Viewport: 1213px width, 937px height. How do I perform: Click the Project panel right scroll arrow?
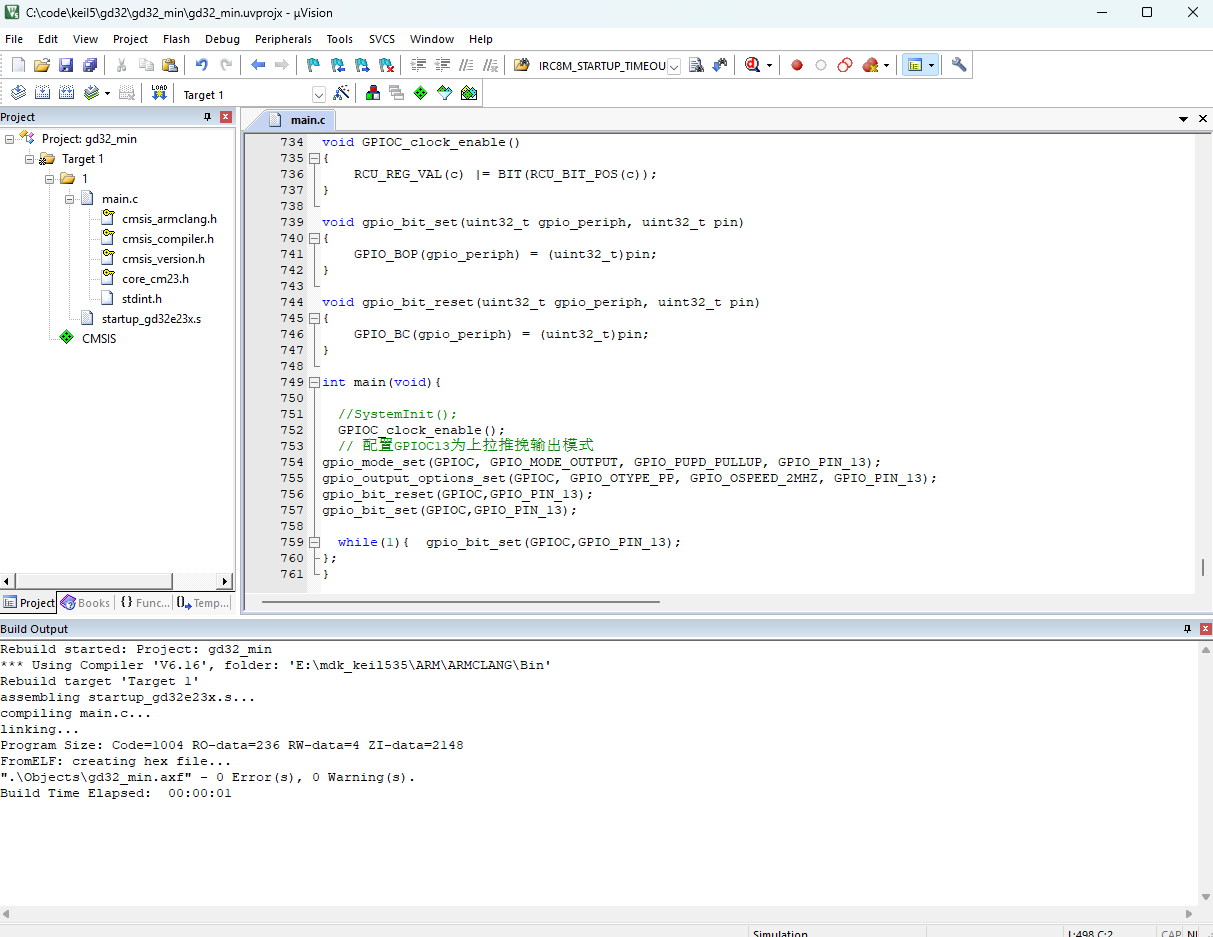tap(226, 581)
